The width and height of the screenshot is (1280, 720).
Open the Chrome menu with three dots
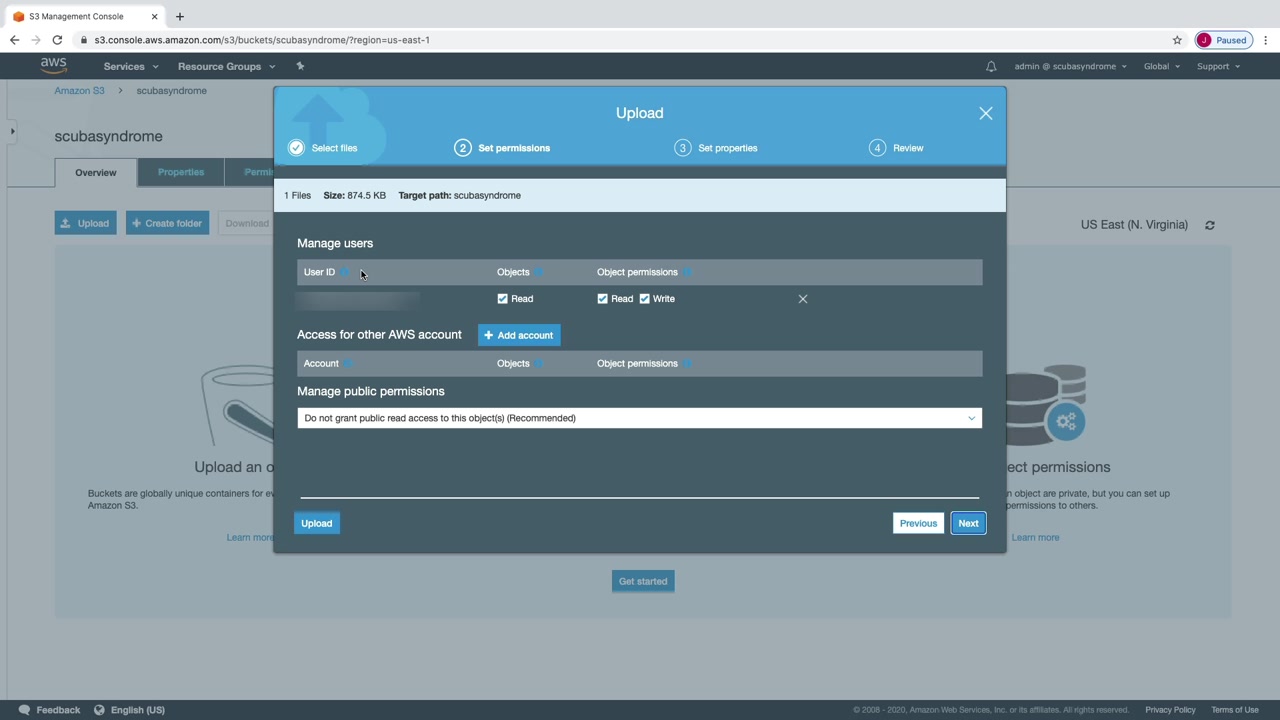click(x=1266, y=40)
